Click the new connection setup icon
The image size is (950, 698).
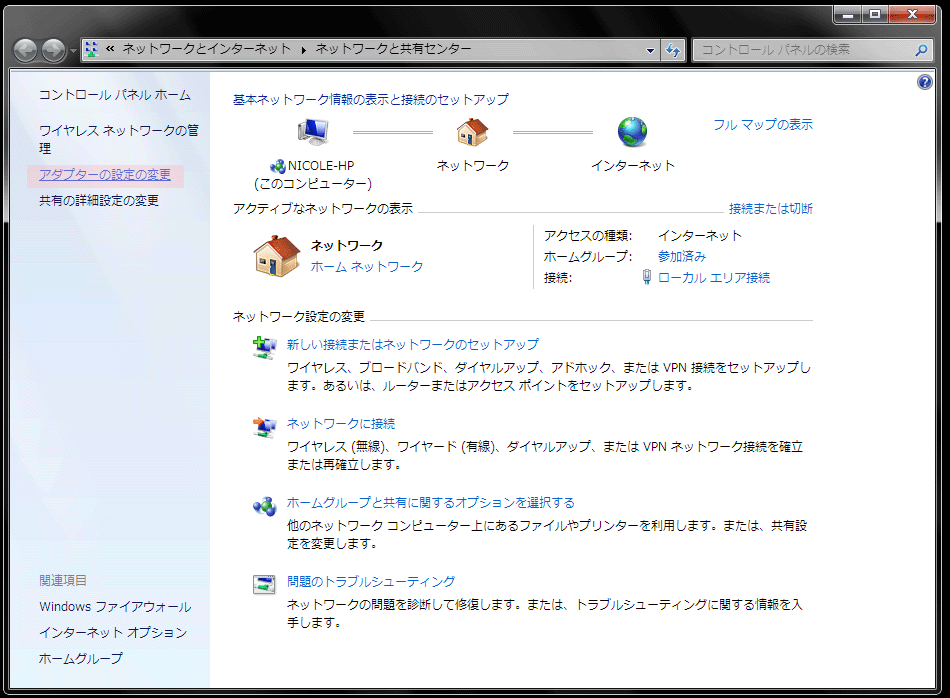pyautogui.click(x=264, y=348)
